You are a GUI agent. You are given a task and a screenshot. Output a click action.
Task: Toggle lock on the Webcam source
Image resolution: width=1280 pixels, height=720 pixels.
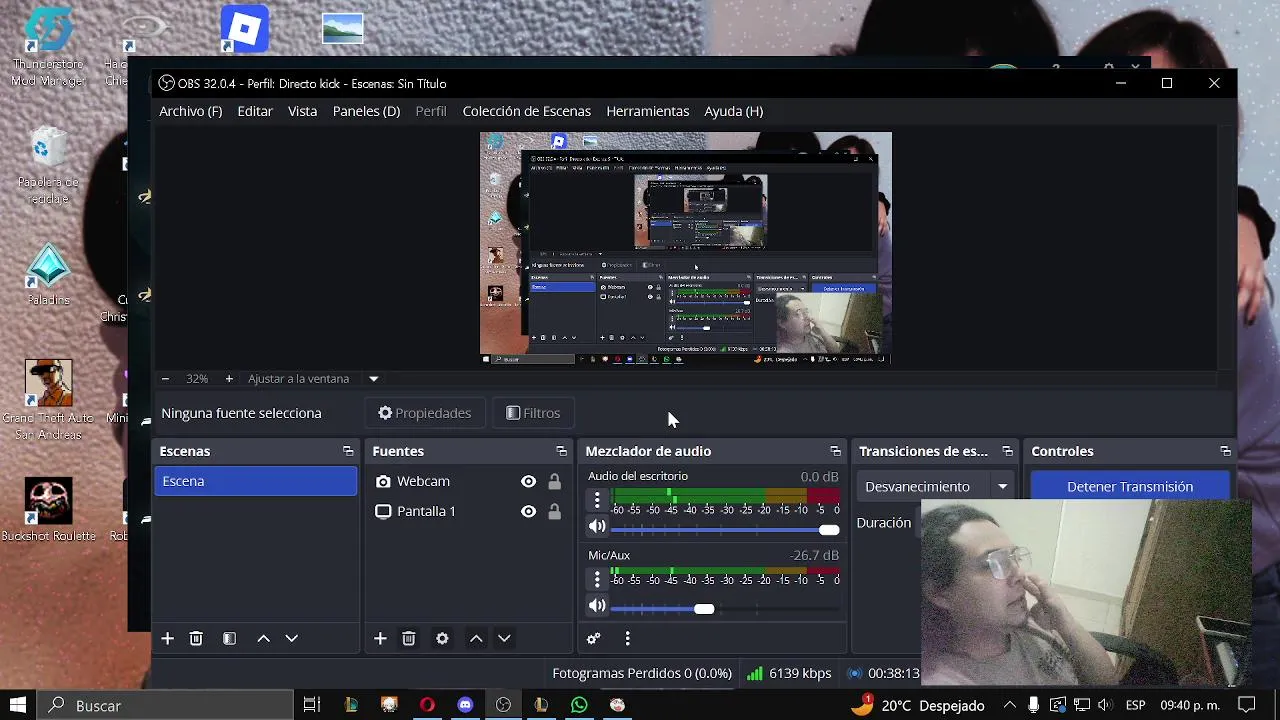[x=554, y=481]
